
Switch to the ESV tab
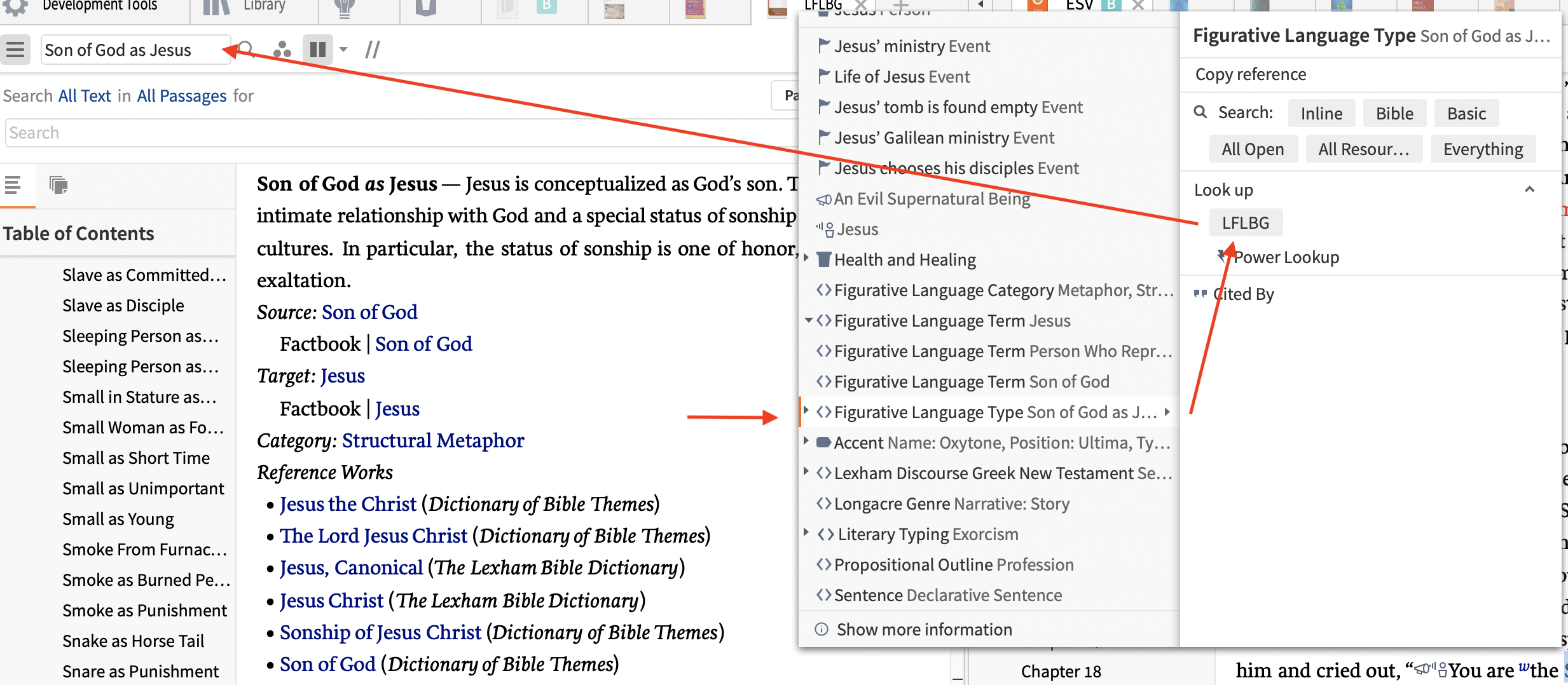(1079, 6)
